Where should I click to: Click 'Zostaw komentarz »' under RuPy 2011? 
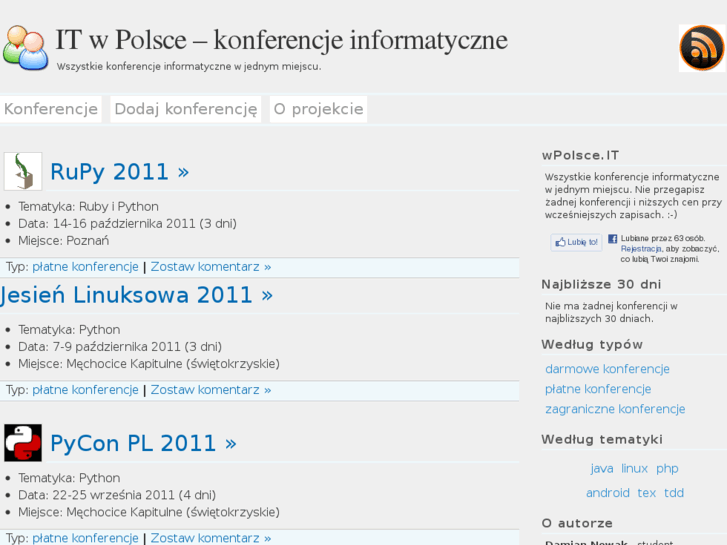(x=211, y=267)
